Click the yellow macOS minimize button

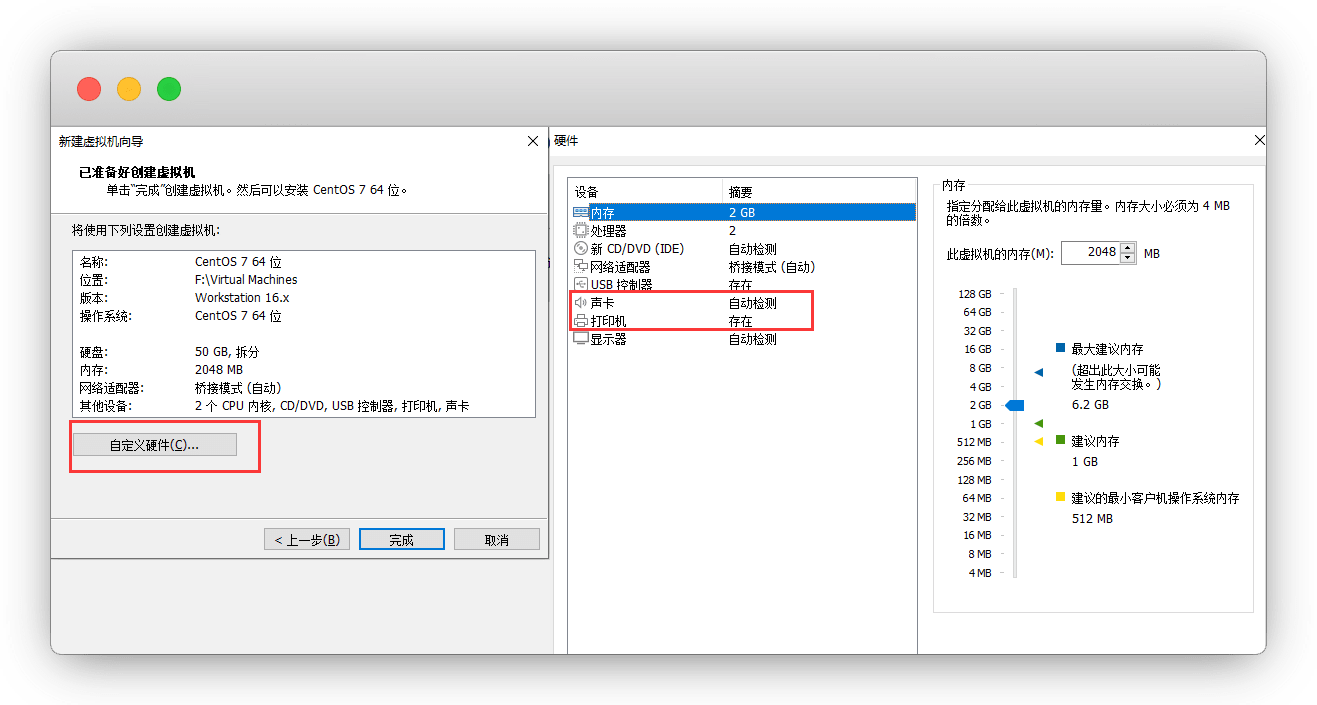pos(129,89)
